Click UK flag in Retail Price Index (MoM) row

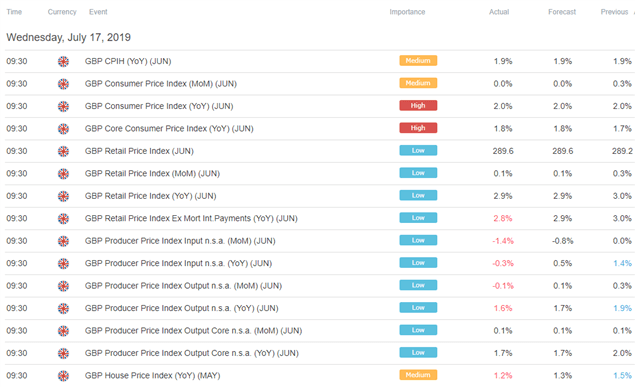click(x=63, y=174)
